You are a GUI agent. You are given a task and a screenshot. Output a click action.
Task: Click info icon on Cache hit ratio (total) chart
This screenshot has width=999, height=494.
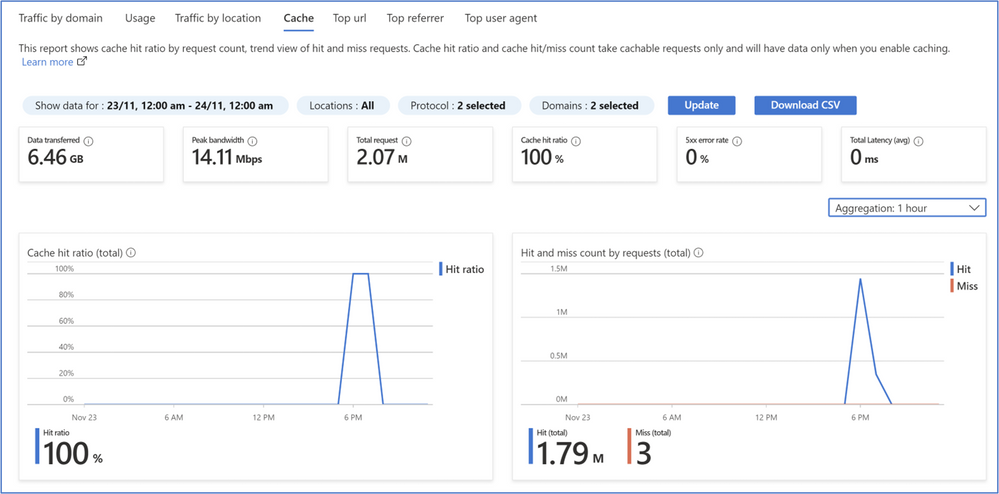tap(131, 253)
